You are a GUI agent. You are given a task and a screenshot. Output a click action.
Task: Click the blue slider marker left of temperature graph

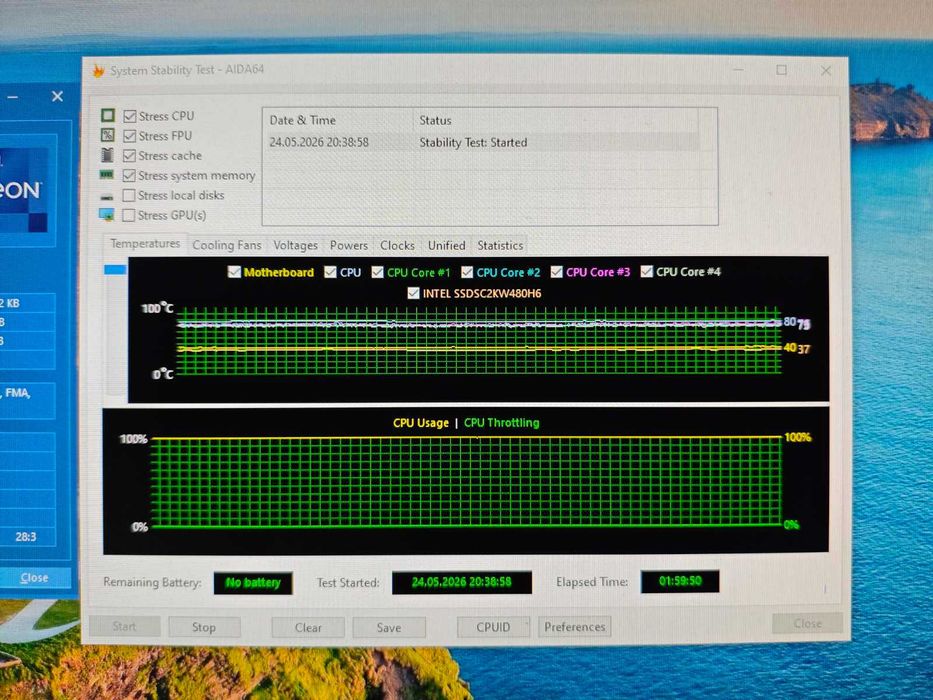115,270
